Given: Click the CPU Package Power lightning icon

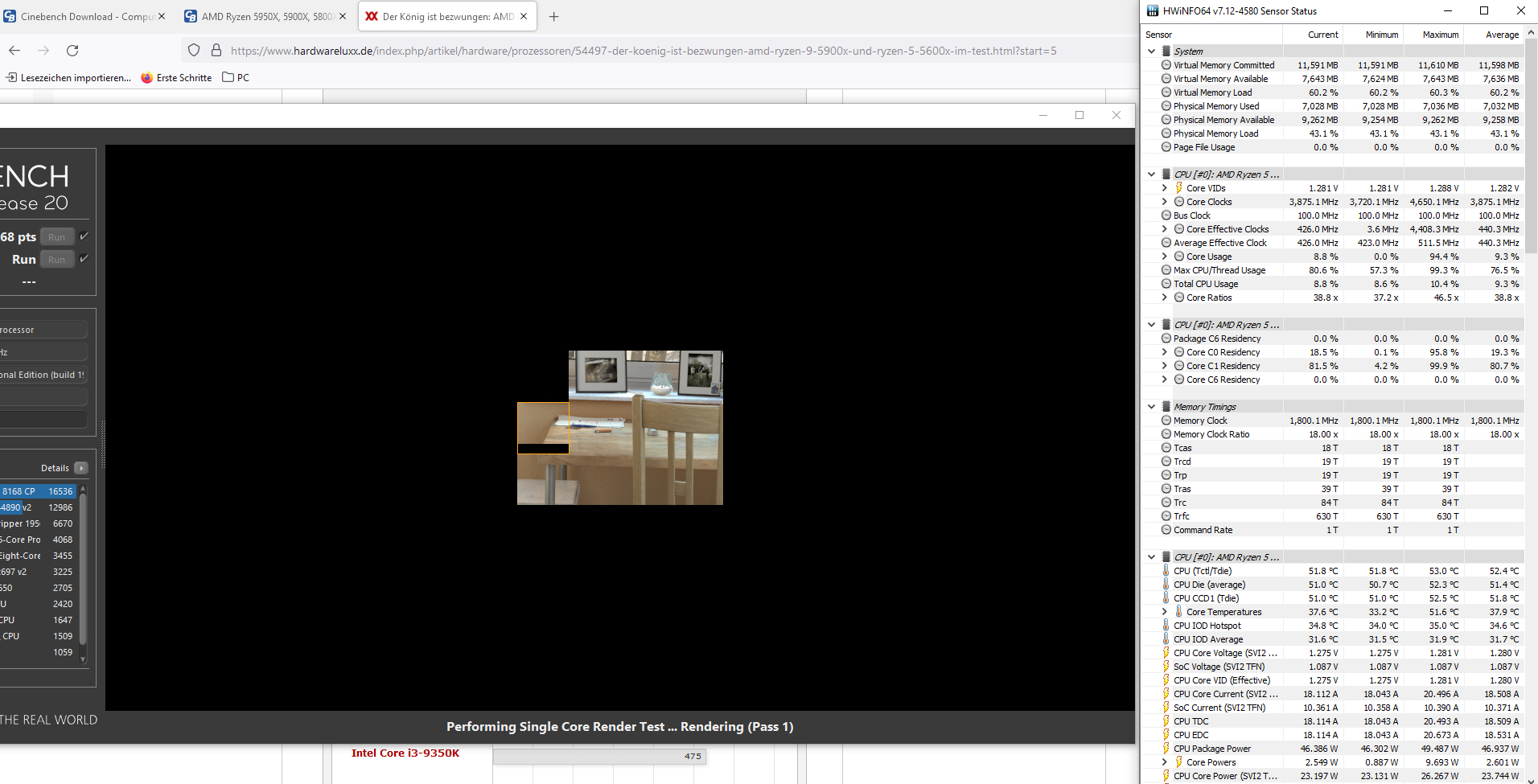Looking at the screenshot, I should [x=1167, y=749].
